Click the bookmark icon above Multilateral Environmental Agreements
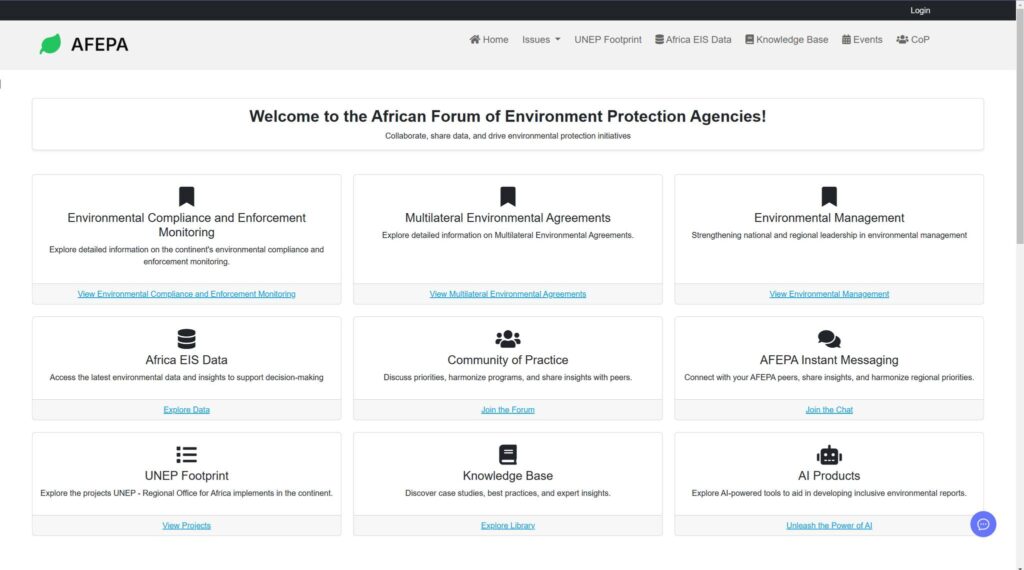 (x=507, y=196)
